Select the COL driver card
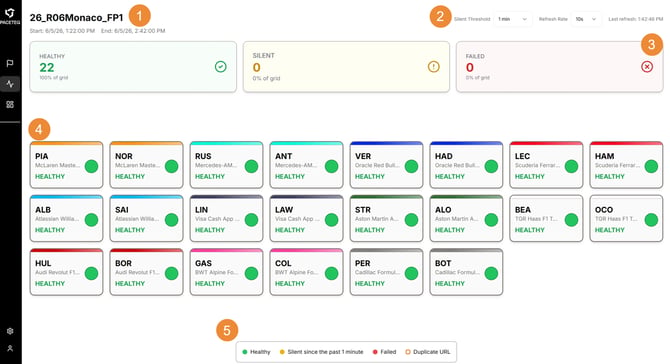This screenshot has height=364, width=670. 306,272
